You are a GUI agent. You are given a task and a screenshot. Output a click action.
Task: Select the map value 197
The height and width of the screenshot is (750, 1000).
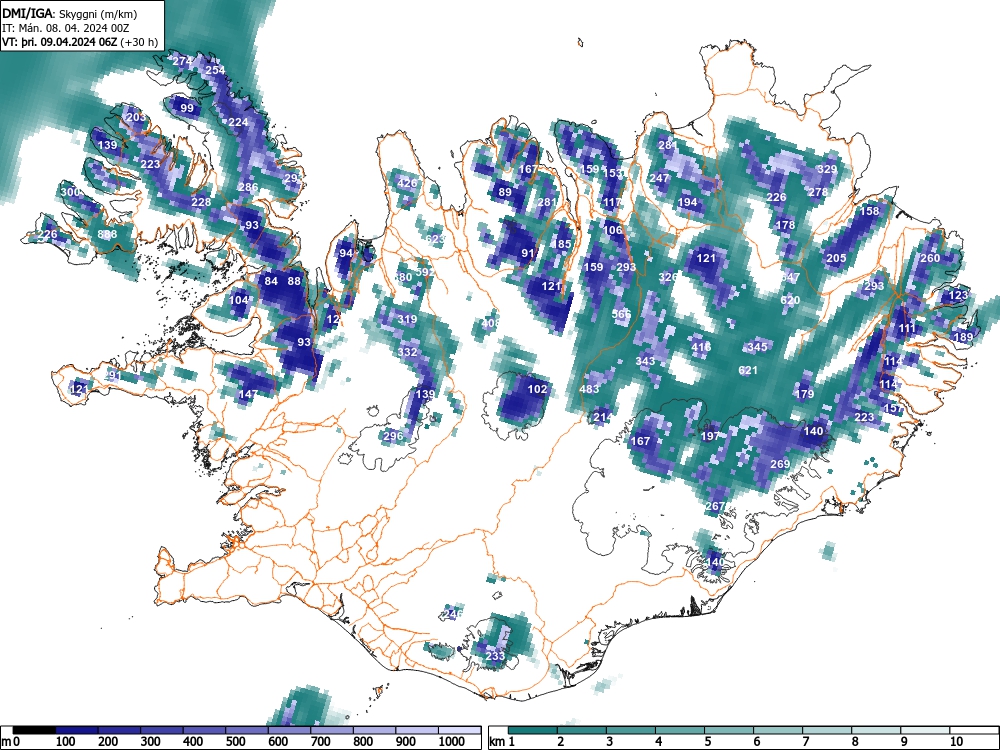[x=710, y=436]
